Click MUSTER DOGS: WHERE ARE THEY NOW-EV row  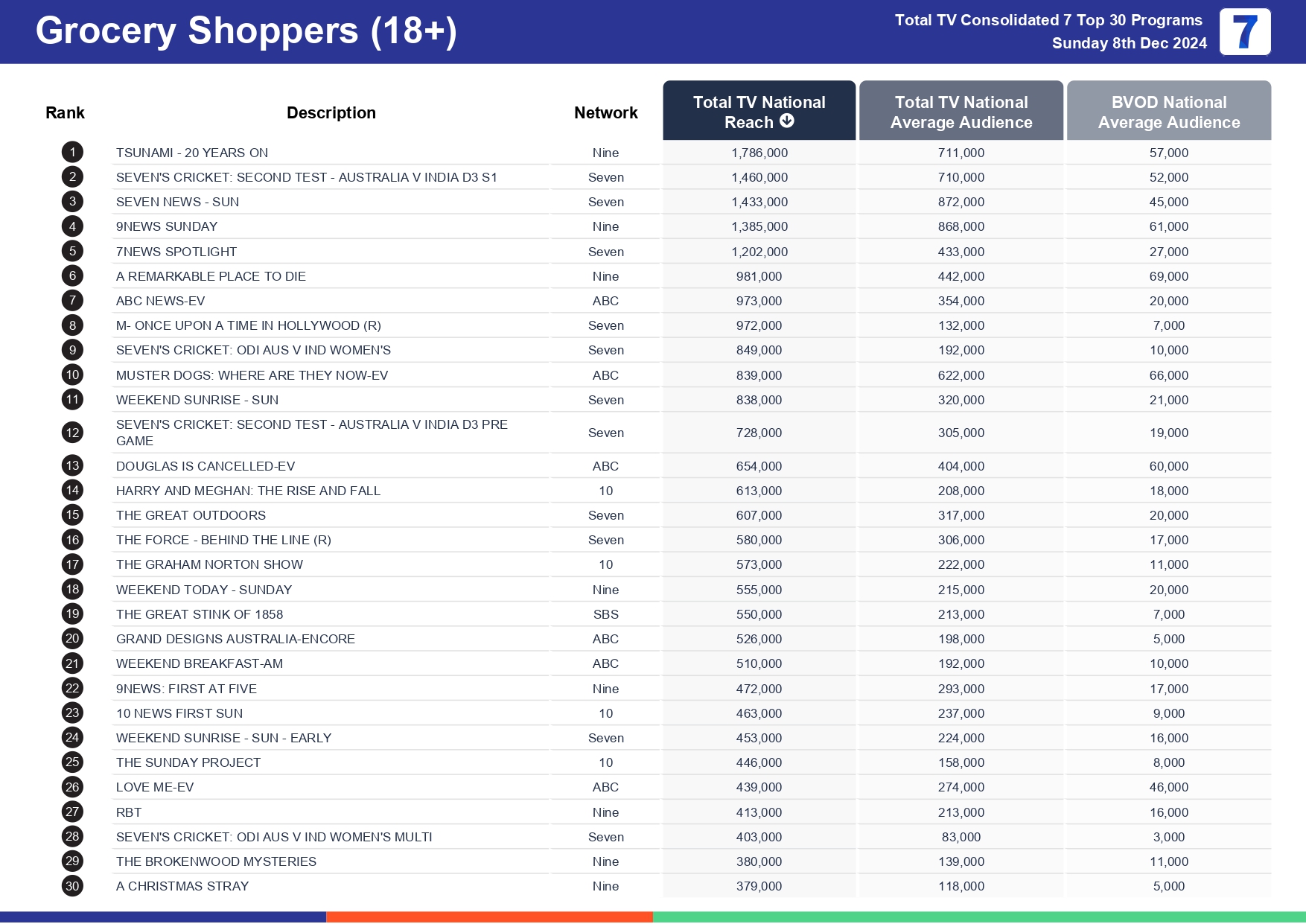(252, 375)
